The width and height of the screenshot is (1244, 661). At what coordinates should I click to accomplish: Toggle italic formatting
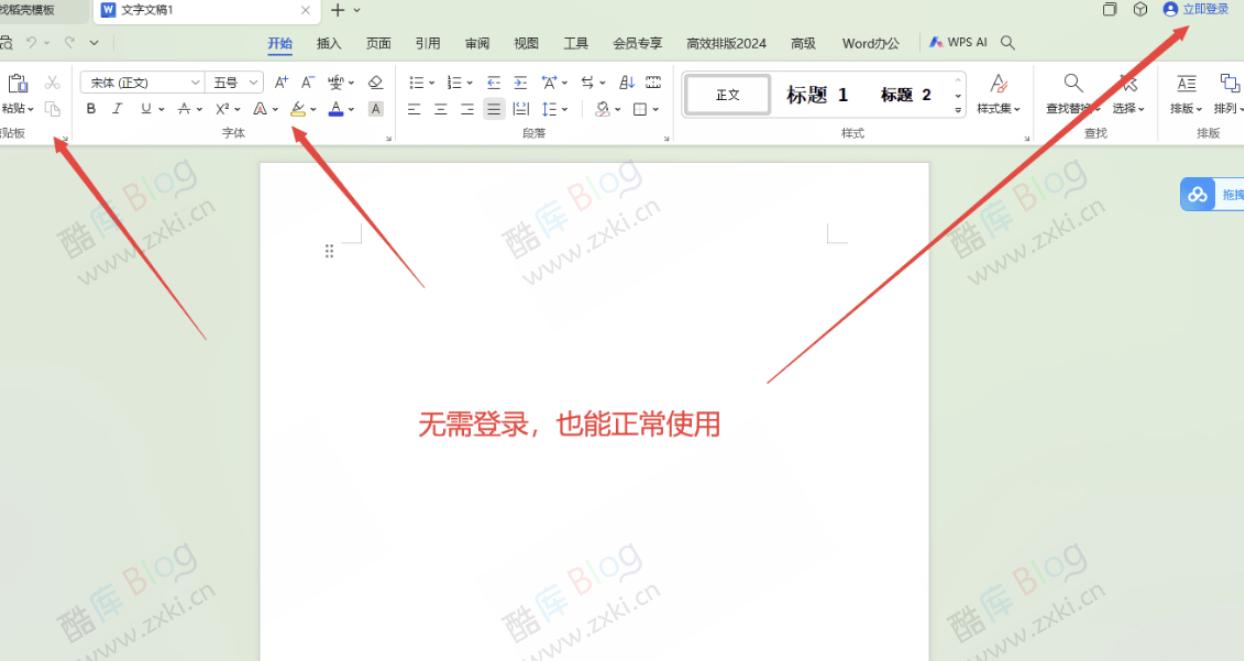click(117, 109)
